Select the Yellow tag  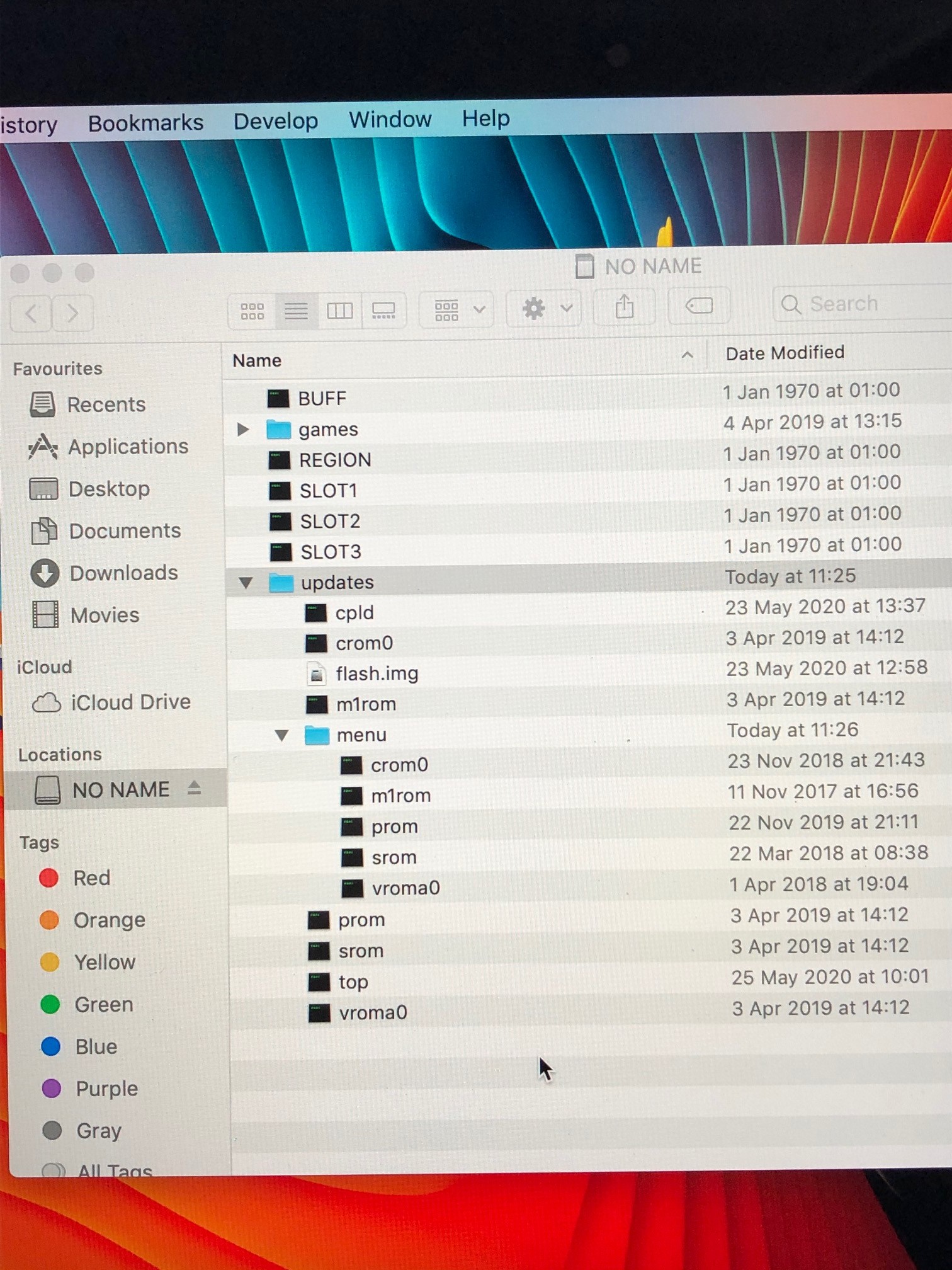(88, 963)
